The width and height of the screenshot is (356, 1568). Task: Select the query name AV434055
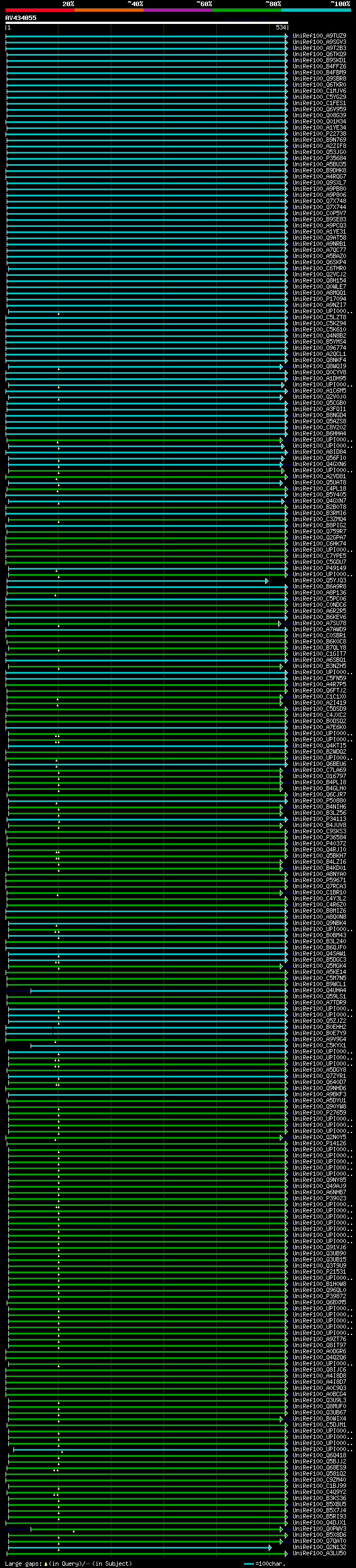[21, 18]
